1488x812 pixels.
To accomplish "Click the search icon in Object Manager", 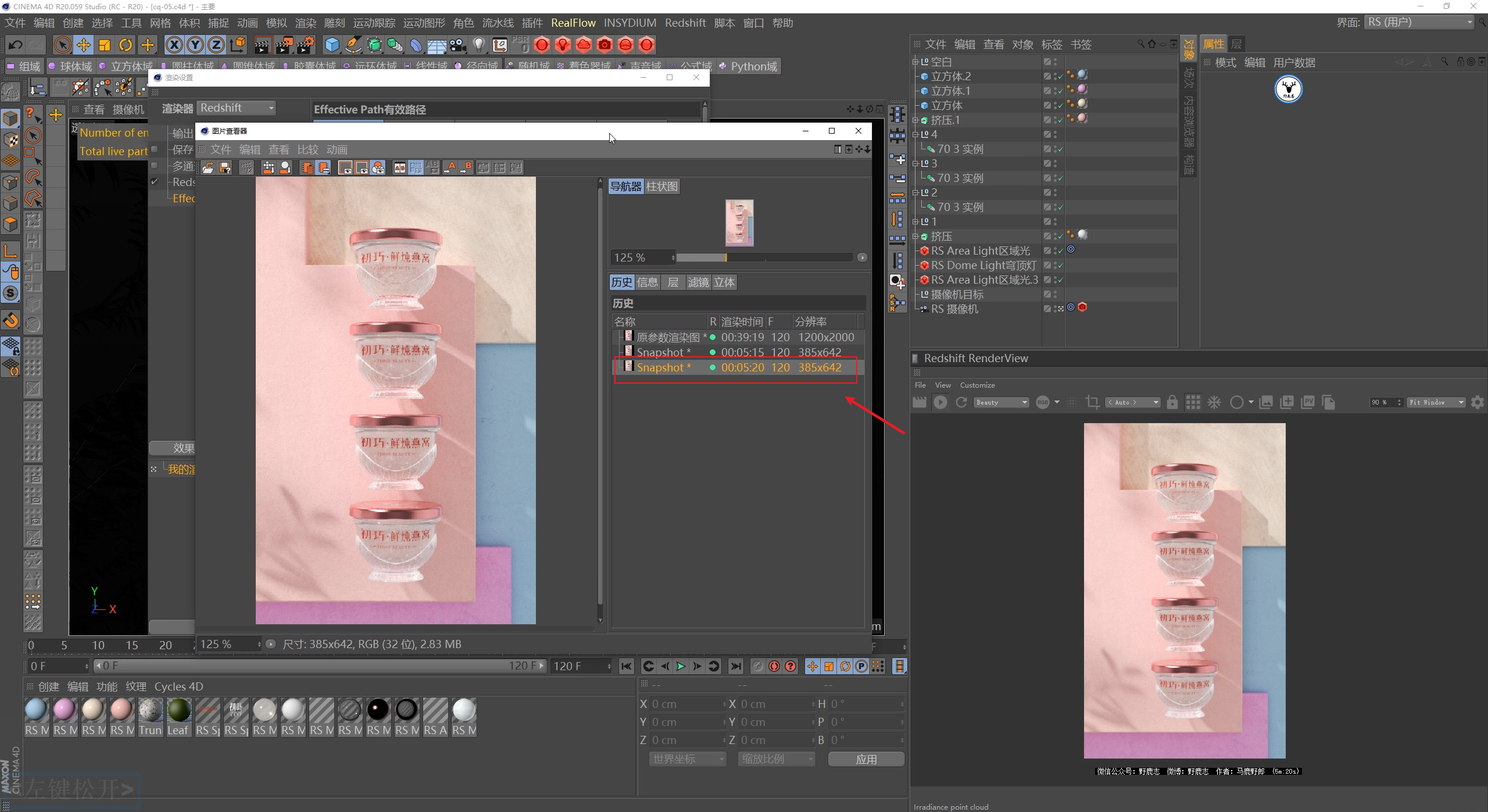I will (x=1140, y=44).
